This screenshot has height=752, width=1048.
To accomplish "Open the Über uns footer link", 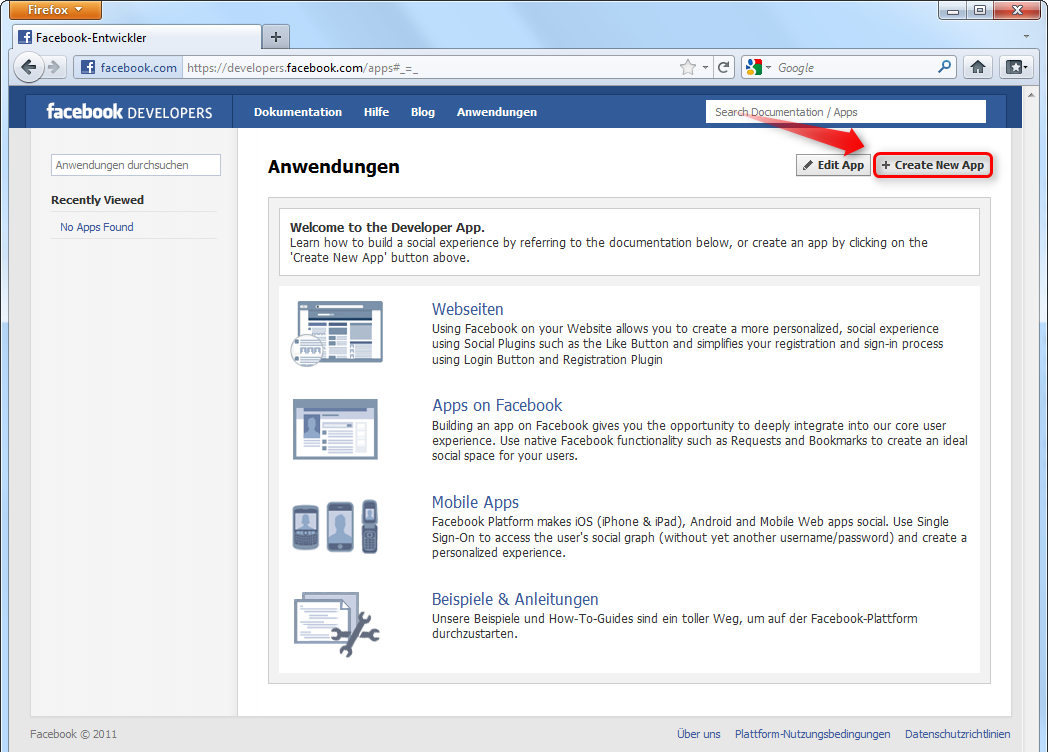I will [698, 734].
